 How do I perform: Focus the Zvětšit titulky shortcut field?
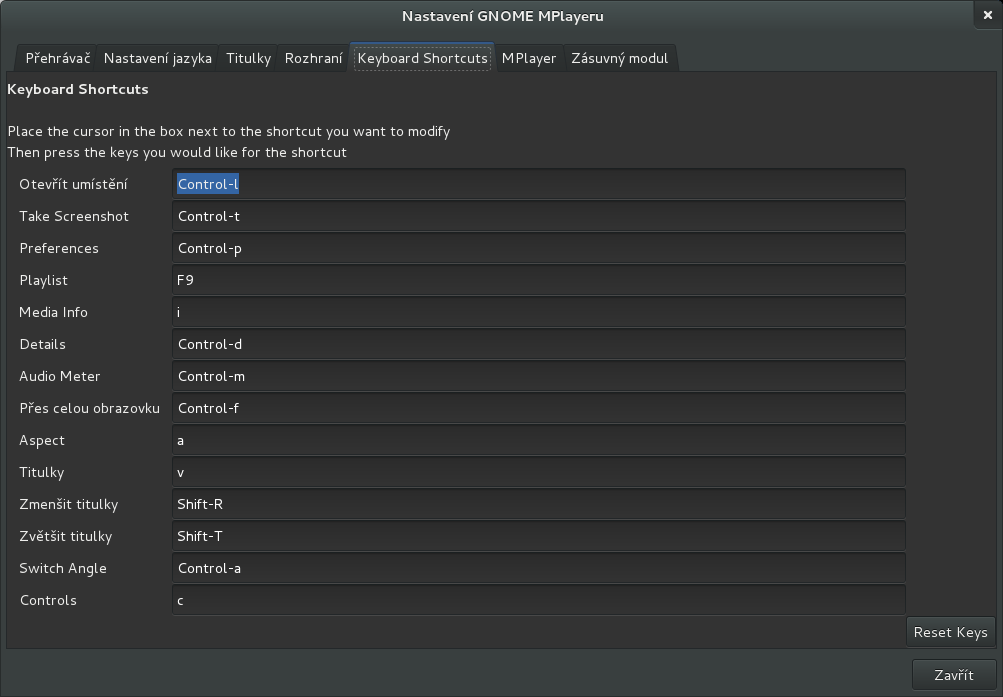pos(539,536)
